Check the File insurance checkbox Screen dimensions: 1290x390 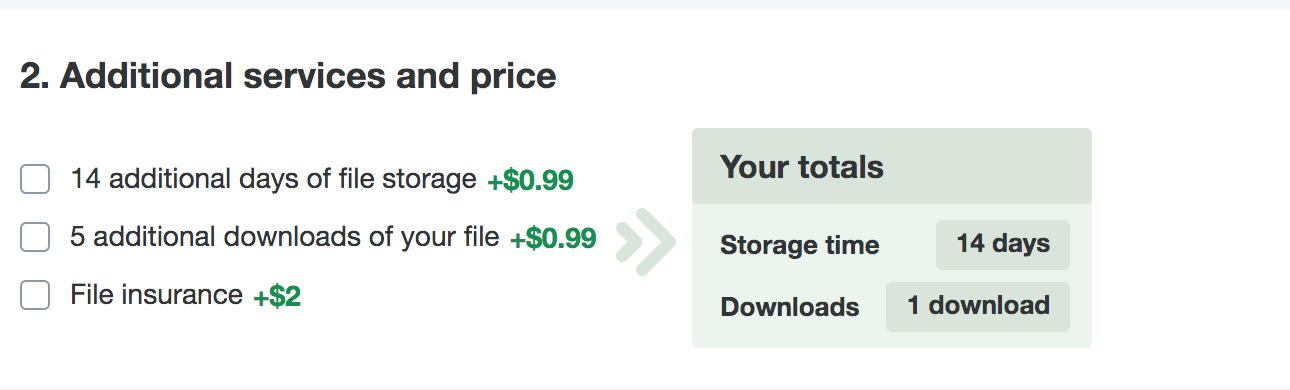point(35,296)
